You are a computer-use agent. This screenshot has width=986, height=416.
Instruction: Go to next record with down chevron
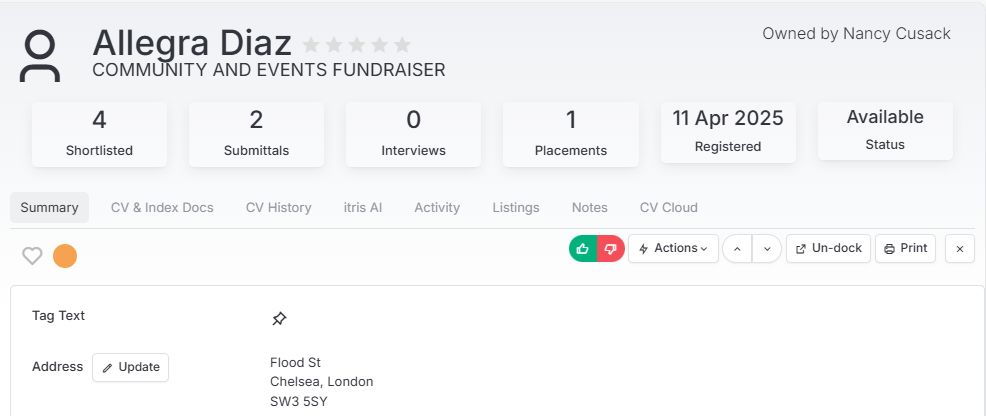767,249
